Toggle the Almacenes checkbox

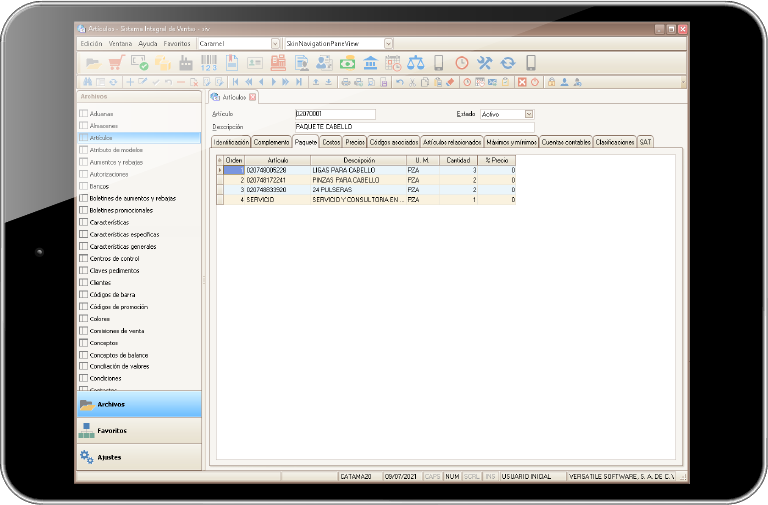coord(84,125)
